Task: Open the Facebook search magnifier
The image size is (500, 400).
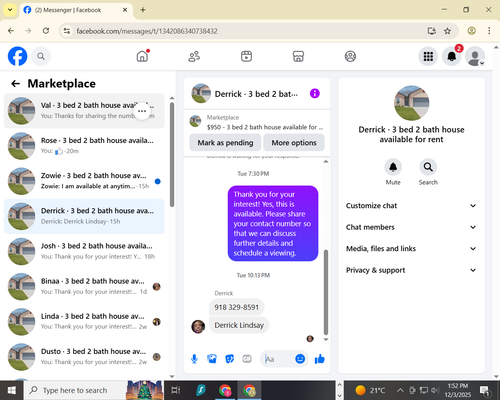Action: coord(41,56)
